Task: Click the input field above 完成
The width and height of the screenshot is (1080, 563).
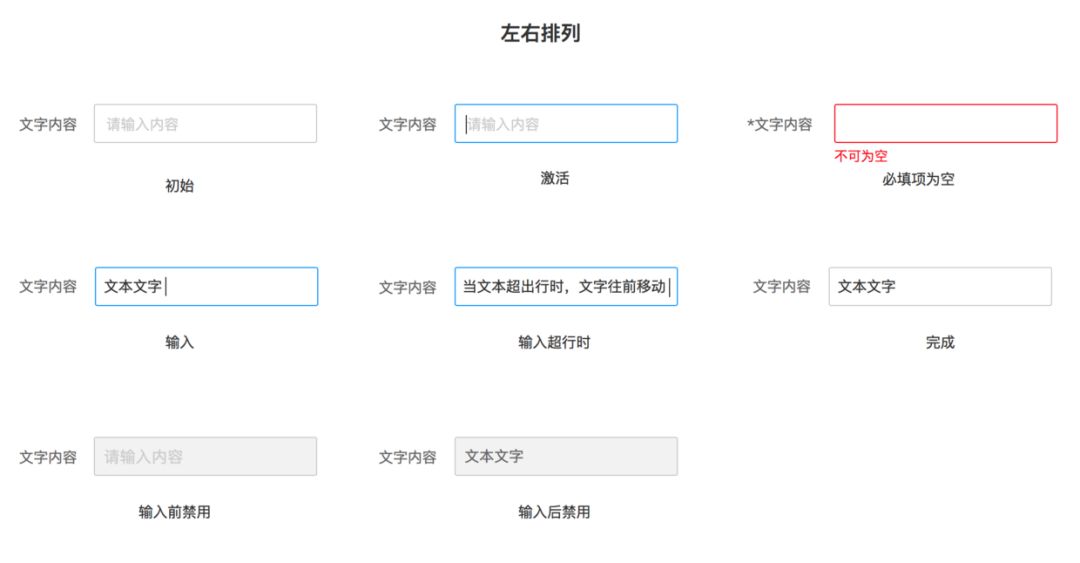Action: click(x=940, y=286)
